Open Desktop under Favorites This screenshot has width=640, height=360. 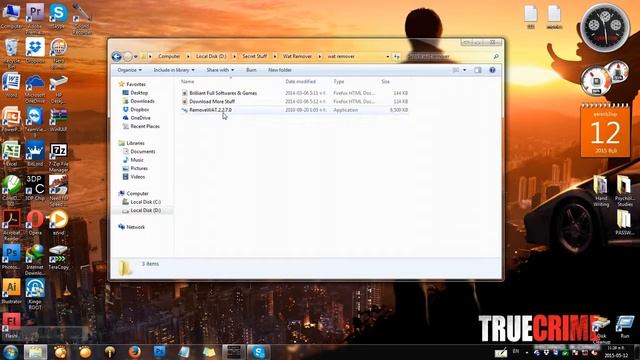139,93
